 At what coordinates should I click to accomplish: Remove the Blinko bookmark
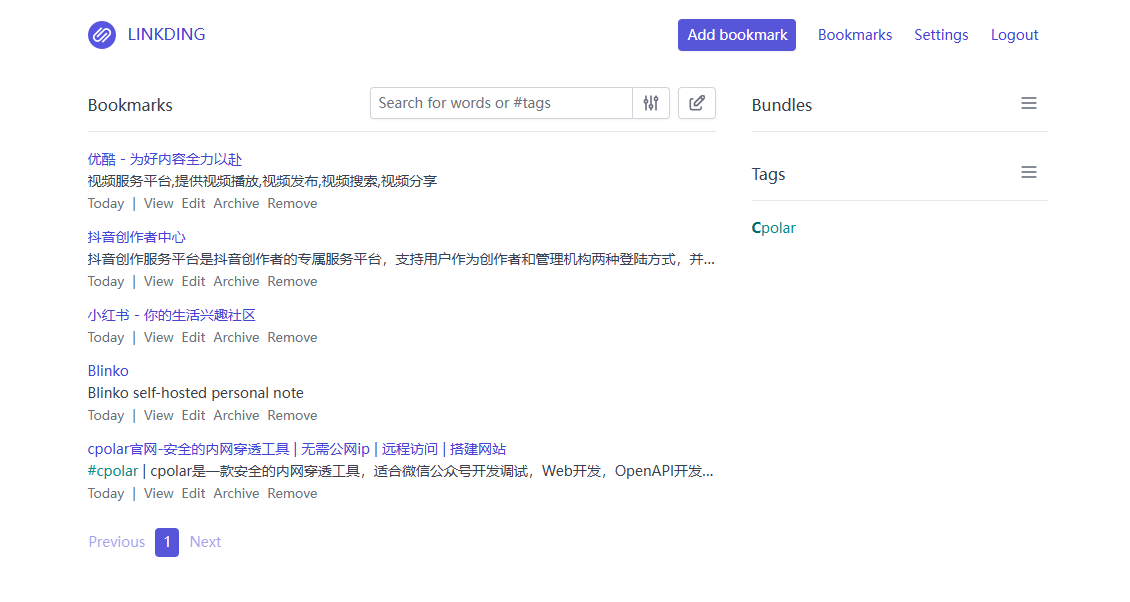[x=293, y=415]
